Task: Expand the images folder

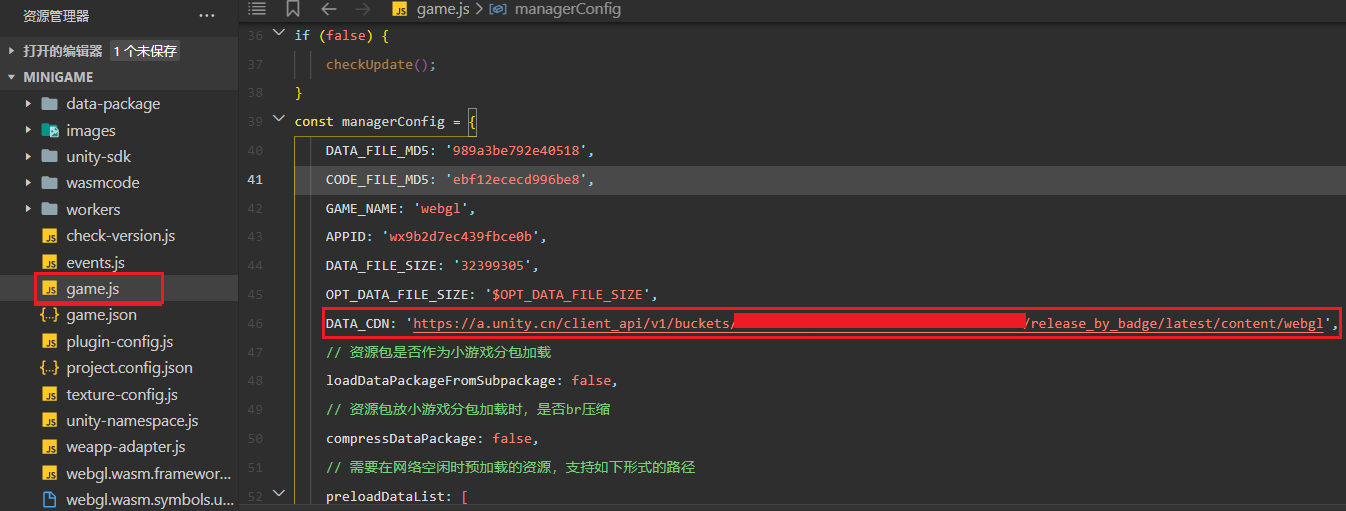Action: pos(90,131)
